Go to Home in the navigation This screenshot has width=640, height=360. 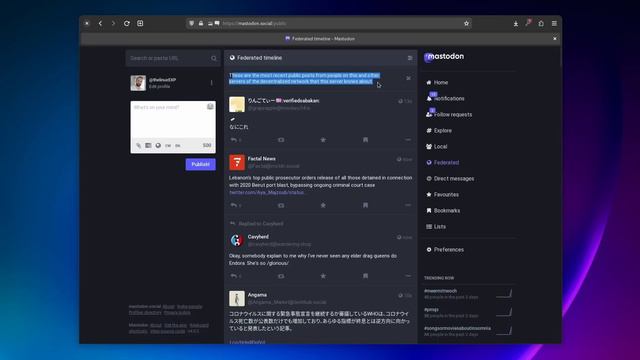437,82
